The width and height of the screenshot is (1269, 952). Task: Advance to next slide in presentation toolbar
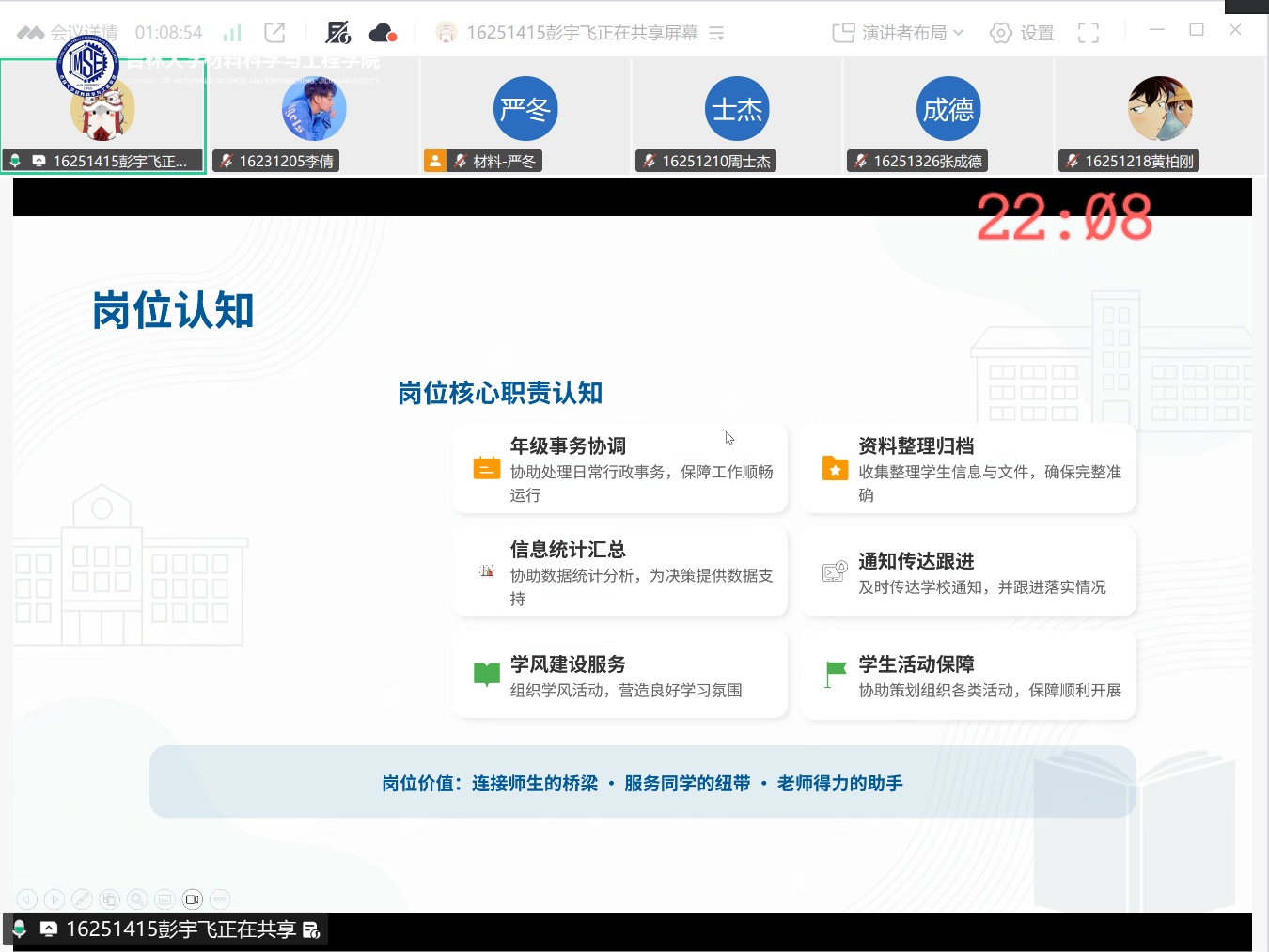point(55,899)
